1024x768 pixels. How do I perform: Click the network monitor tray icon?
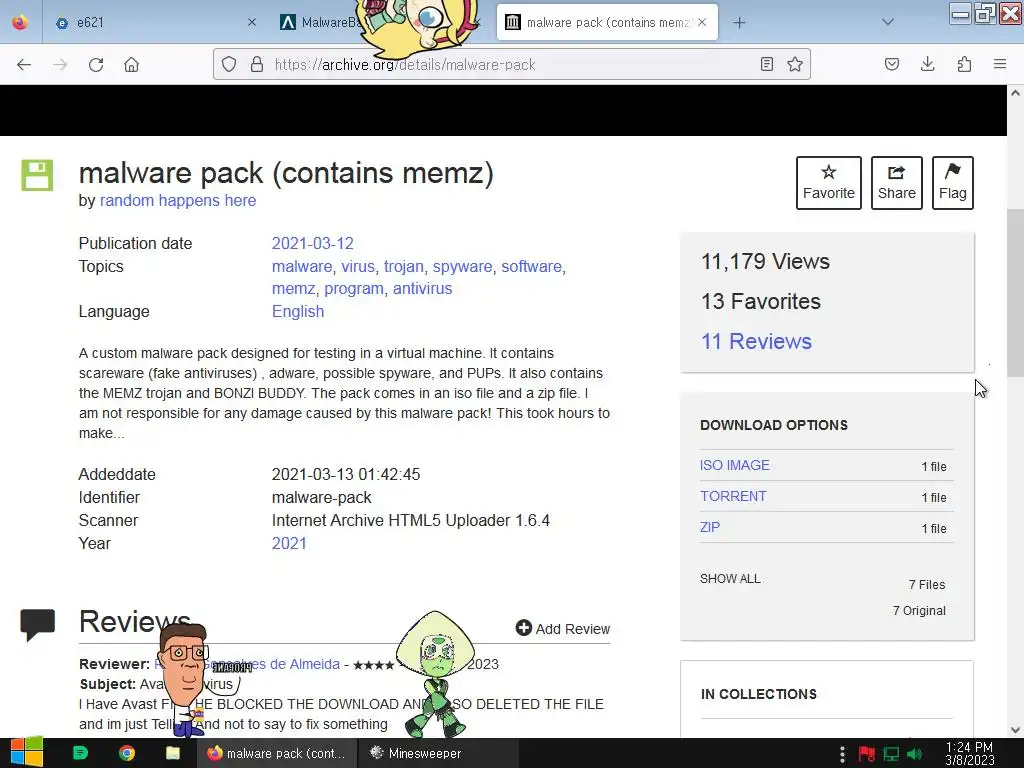[891, 754]
